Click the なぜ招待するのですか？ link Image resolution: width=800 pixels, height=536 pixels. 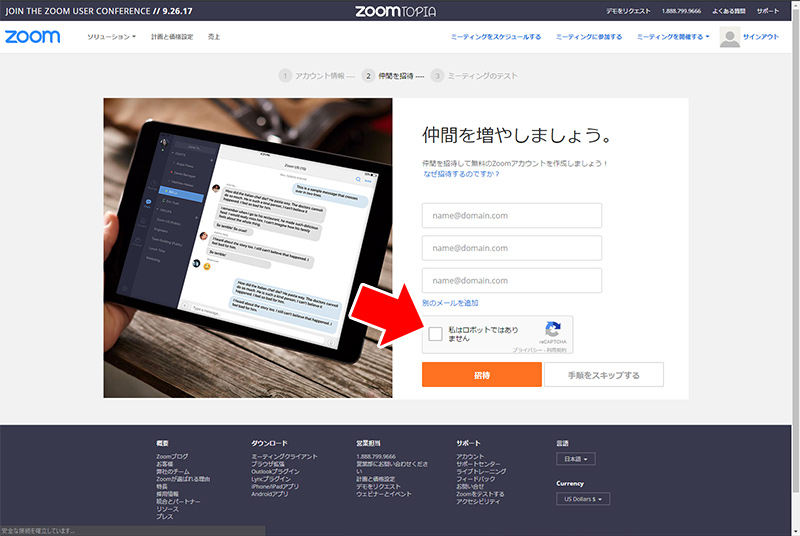click(462, 173)
